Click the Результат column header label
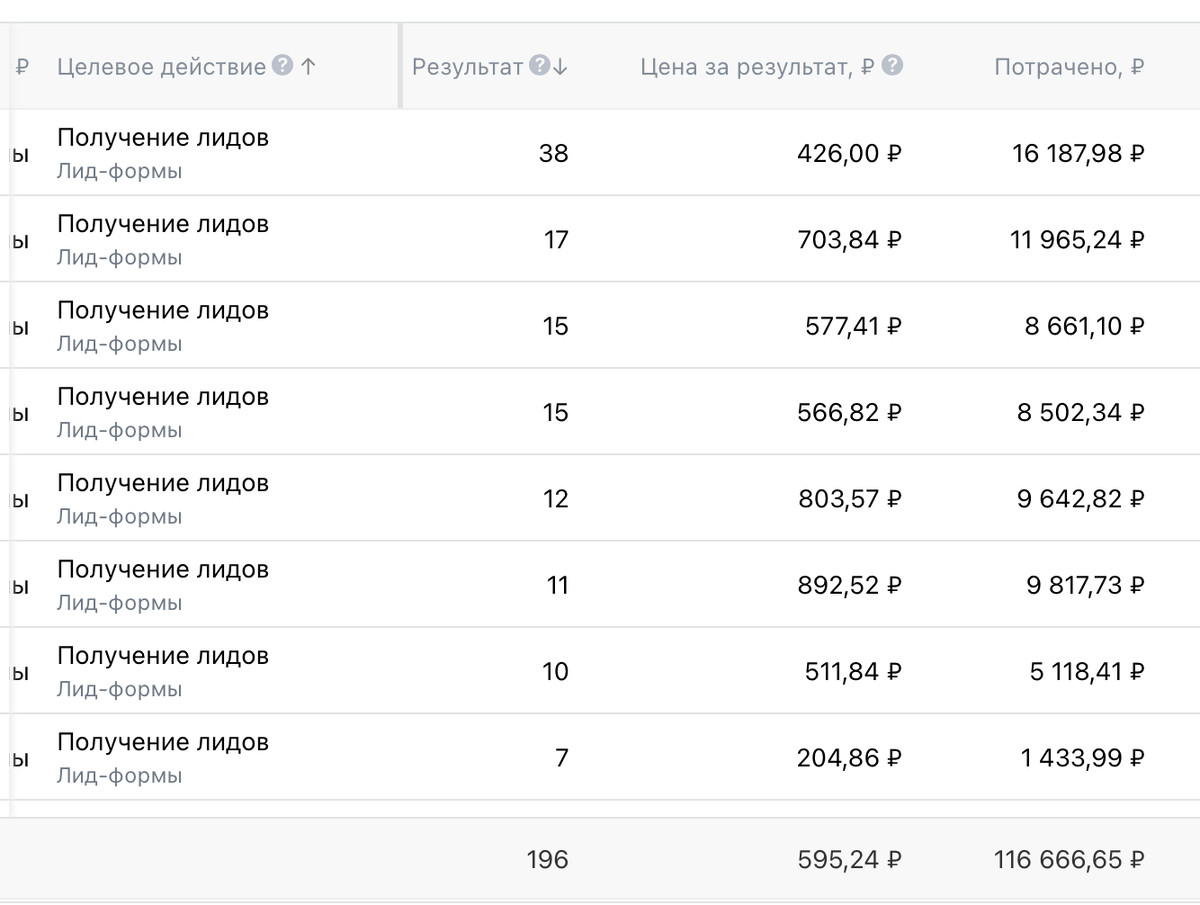This screenshot has width=1200, height=905. [x=467, y=67]
